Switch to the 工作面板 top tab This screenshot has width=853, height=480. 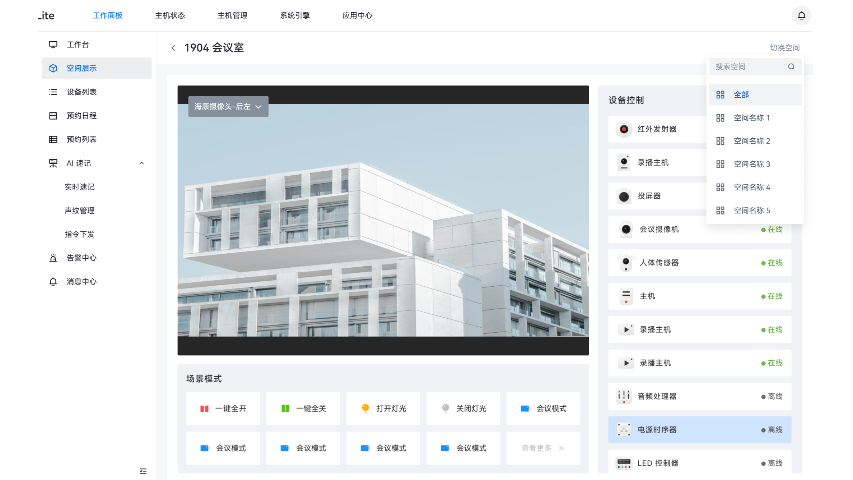[108, 15]
